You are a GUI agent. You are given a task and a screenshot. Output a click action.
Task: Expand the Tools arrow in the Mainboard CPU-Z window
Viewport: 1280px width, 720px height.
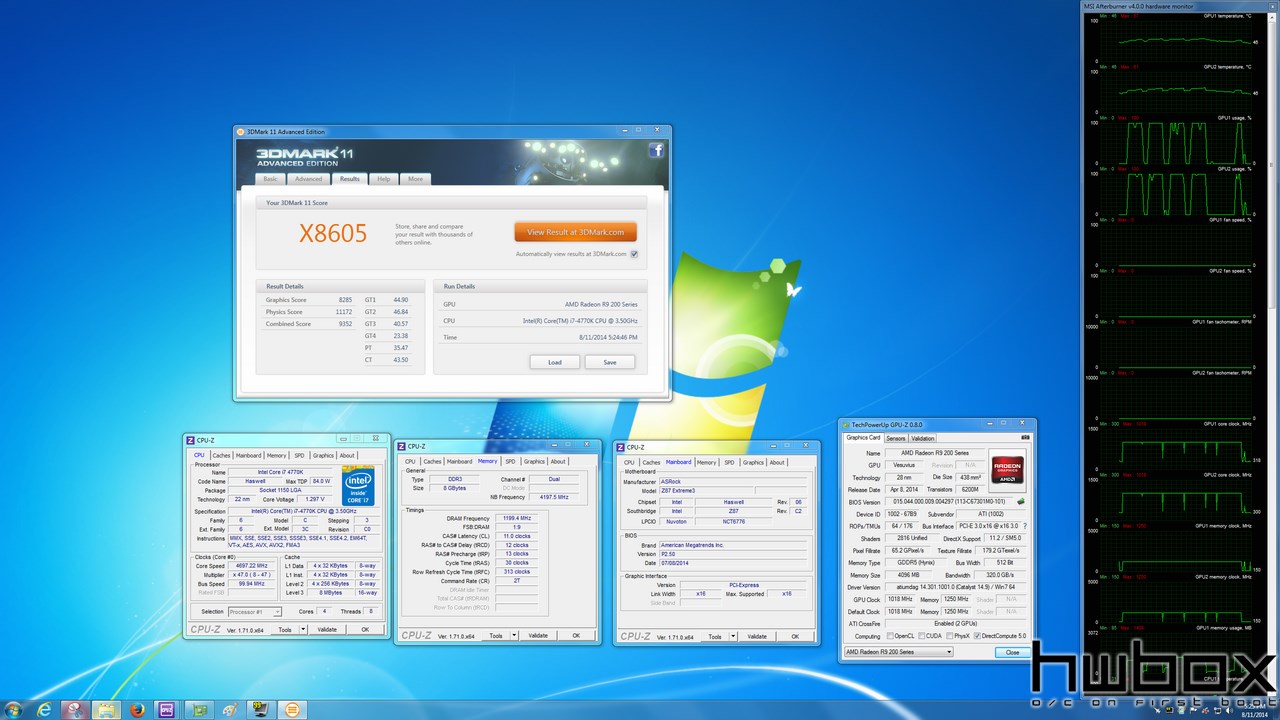733,636
